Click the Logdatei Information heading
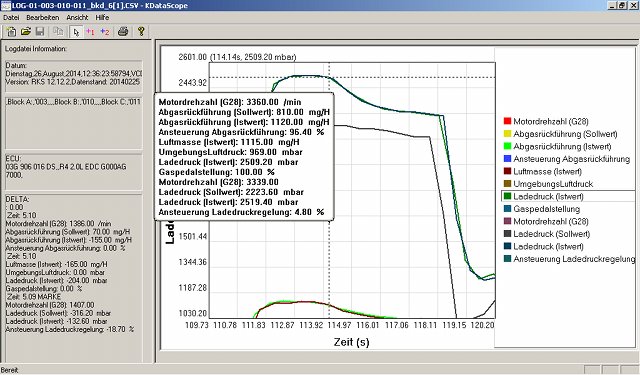Viewport: 640px width, 375px height. (x=36, y=49)
